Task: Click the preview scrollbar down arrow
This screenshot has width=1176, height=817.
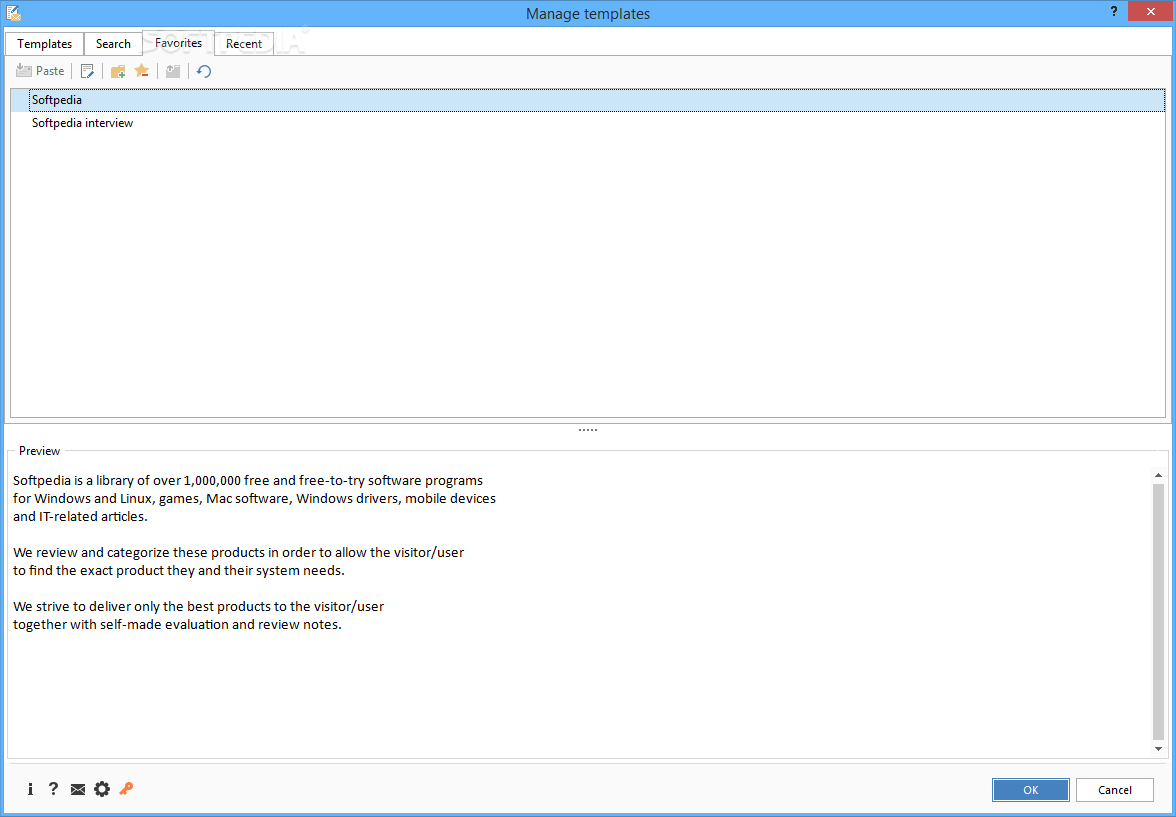Action: click(x=1158, y=749)
